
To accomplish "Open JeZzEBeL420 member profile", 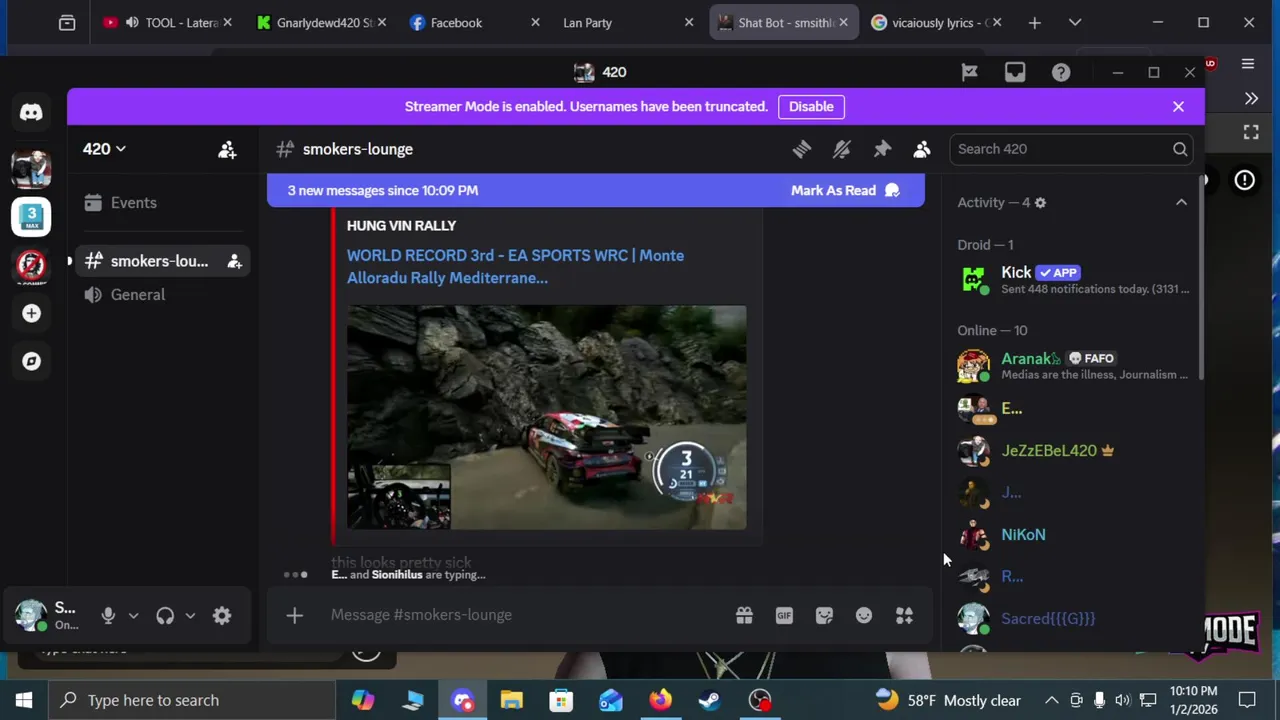I will (1075, 451).
